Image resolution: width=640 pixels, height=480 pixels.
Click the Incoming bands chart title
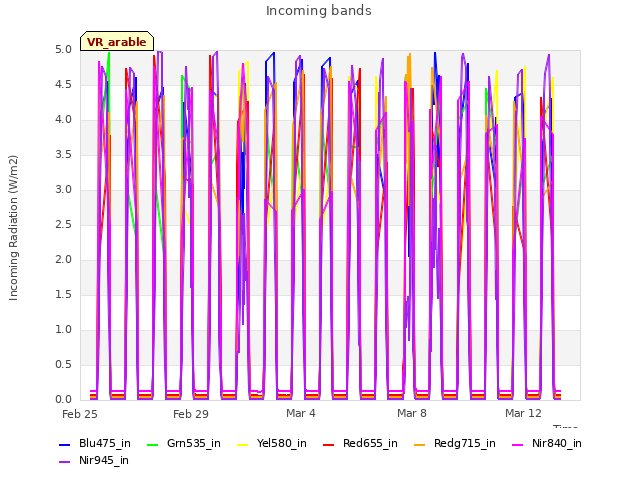319,11
